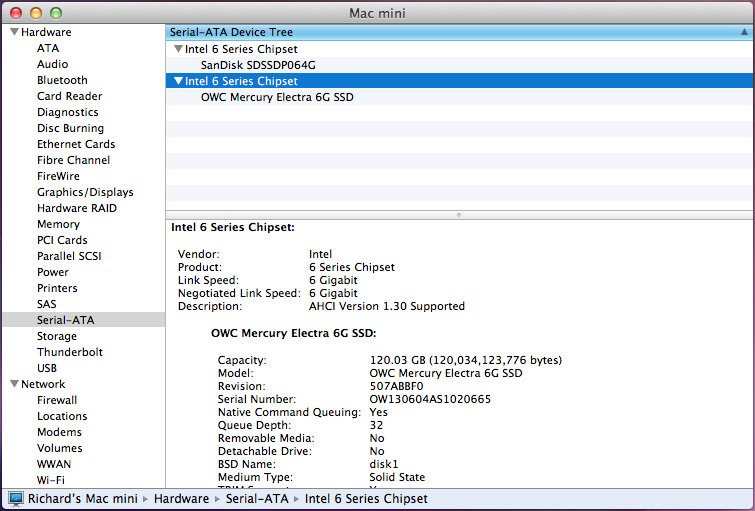Viewport: 755px width, 511px height.
Task: Show USB device information
Action: coord(47,368)
